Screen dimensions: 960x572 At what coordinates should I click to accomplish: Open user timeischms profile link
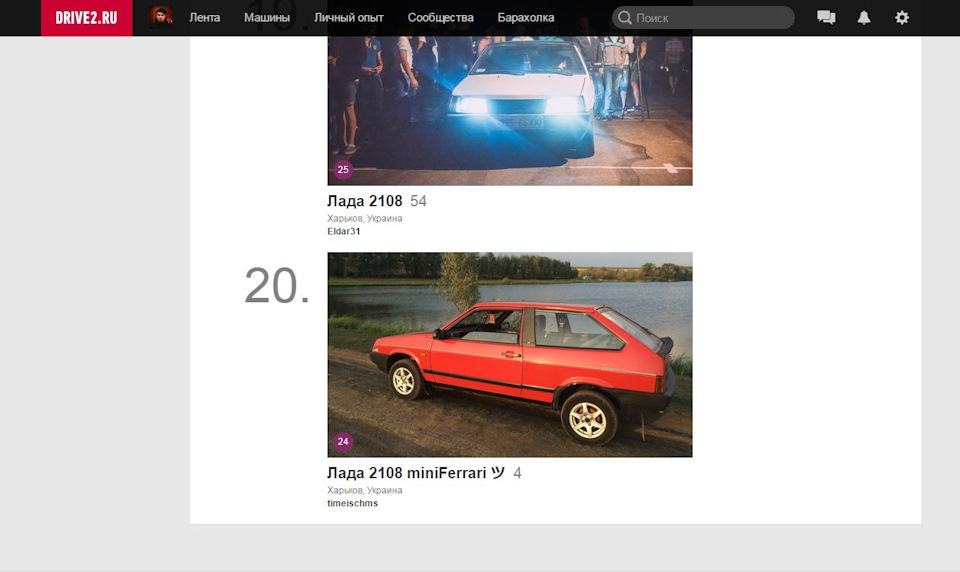[x=353, y=503]
